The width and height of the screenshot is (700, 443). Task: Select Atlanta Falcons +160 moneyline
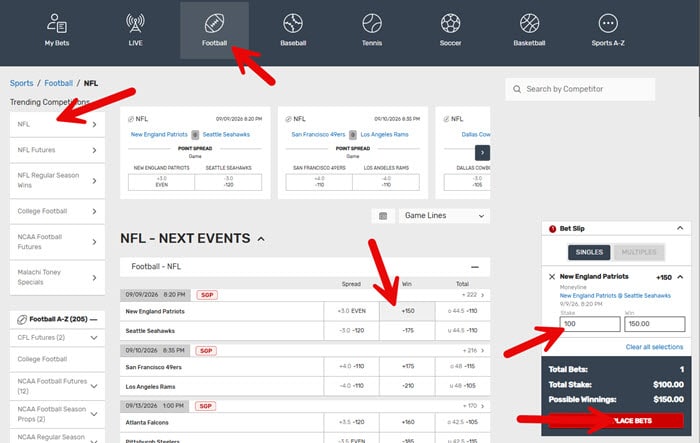click(x=407, y=422)
